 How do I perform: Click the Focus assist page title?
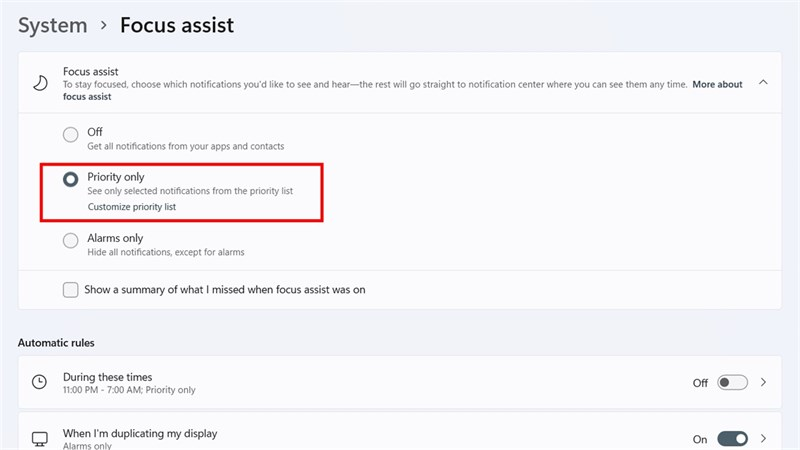click(x=177, y=26)
